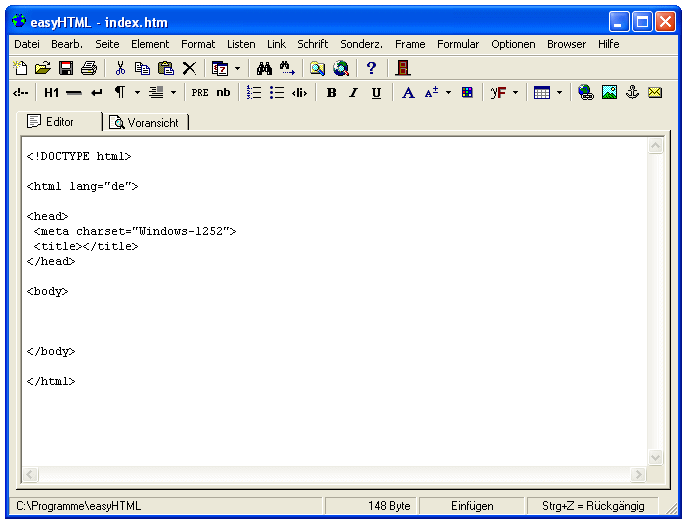Expand the date/time insert dropdown arrow
Image resolution: width=687 pixels, height=524 pixels.
click(237, 68)
